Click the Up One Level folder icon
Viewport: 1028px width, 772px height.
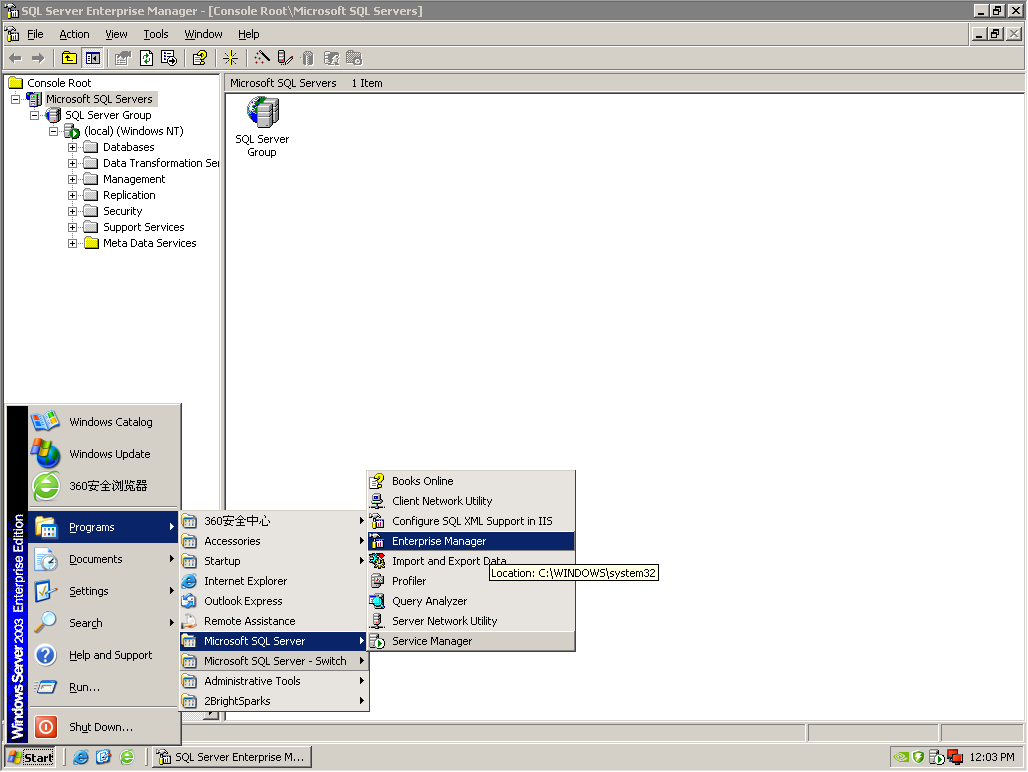click(x=68, y=58)
